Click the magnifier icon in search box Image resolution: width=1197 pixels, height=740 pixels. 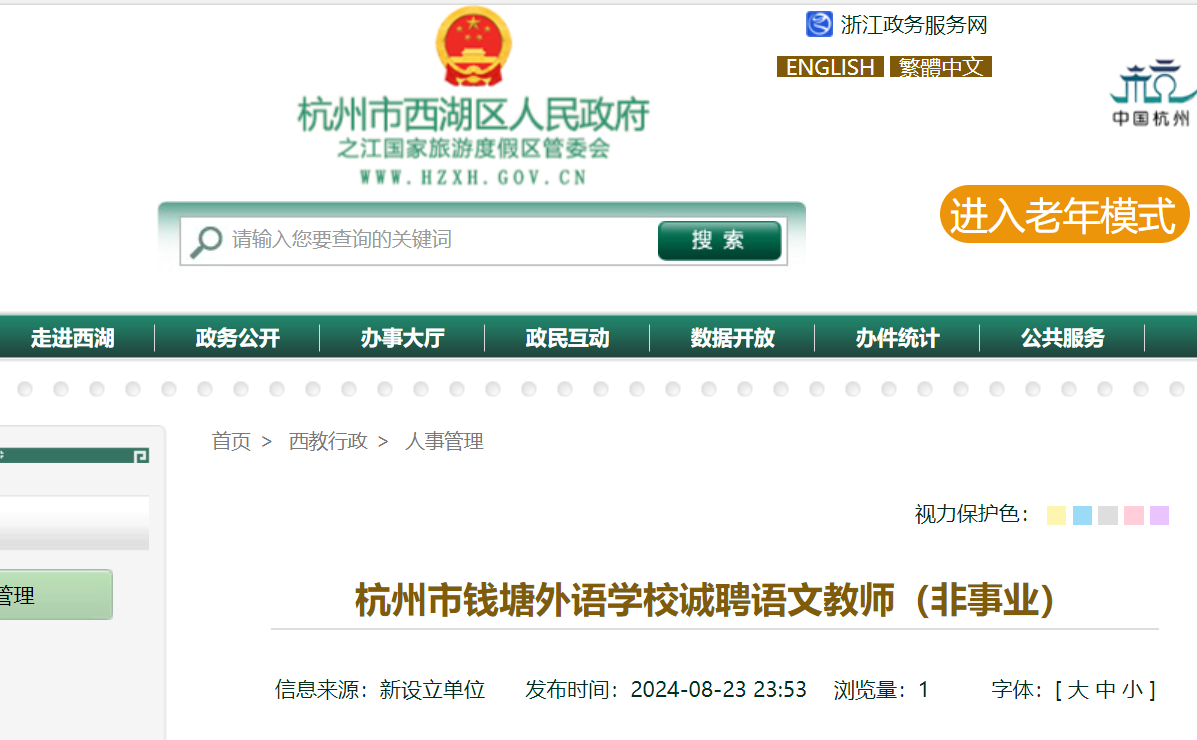coord(206,241)
